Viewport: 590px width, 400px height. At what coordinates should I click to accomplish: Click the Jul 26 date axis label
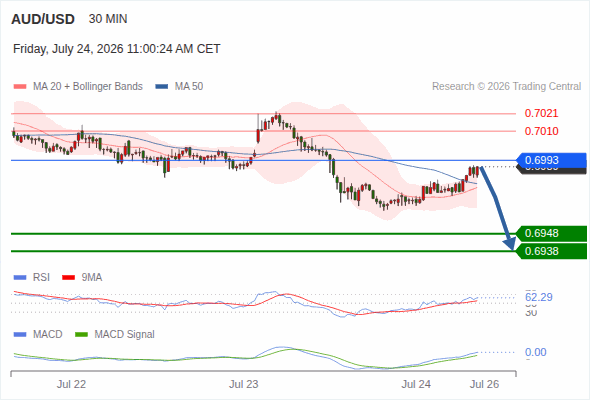(484, 385)
